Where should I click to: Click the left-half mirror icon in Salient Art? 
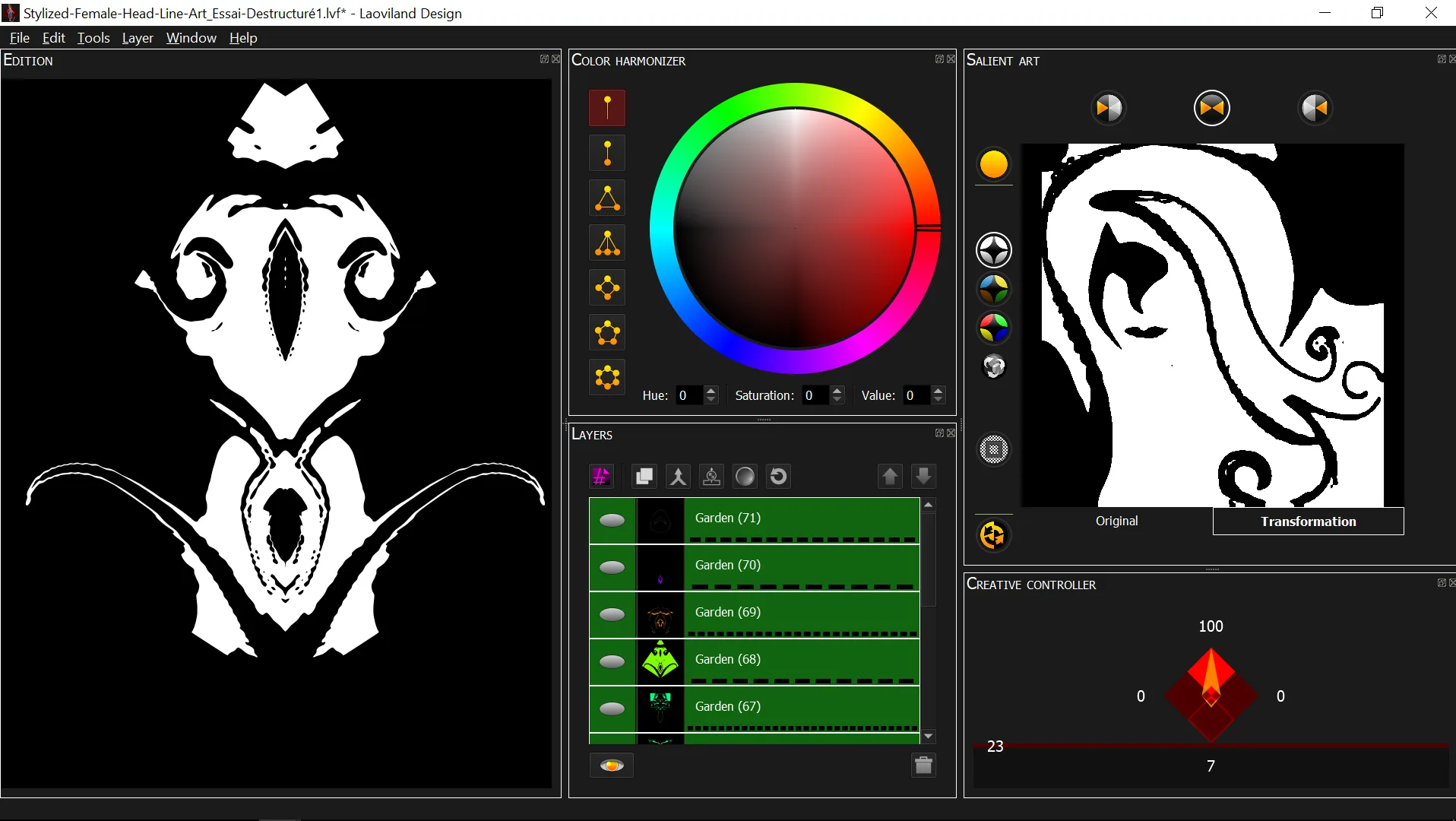1109,108
